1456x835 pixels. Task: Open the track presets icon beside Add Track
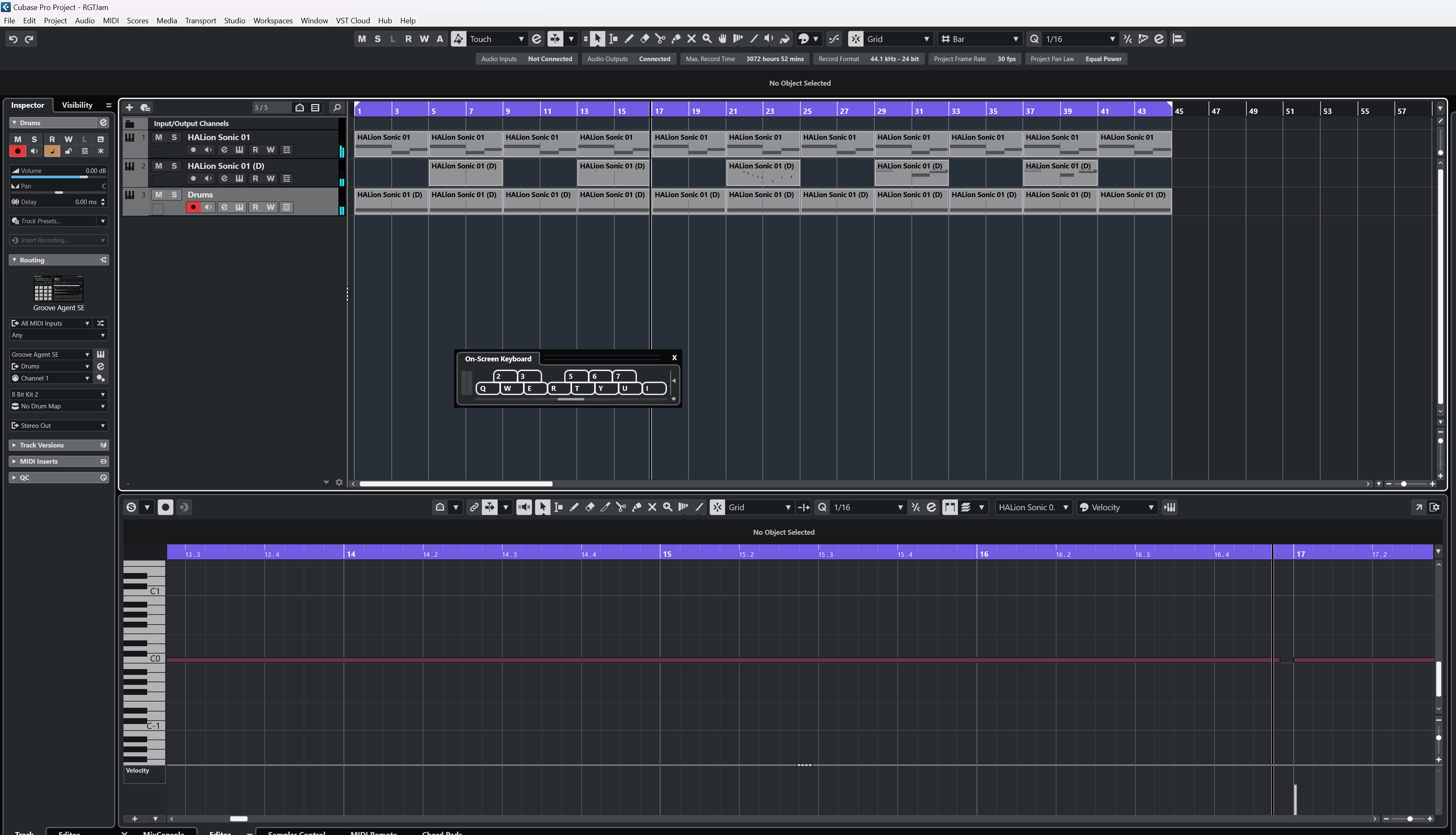pyautogui.click(x=145, y=107)
